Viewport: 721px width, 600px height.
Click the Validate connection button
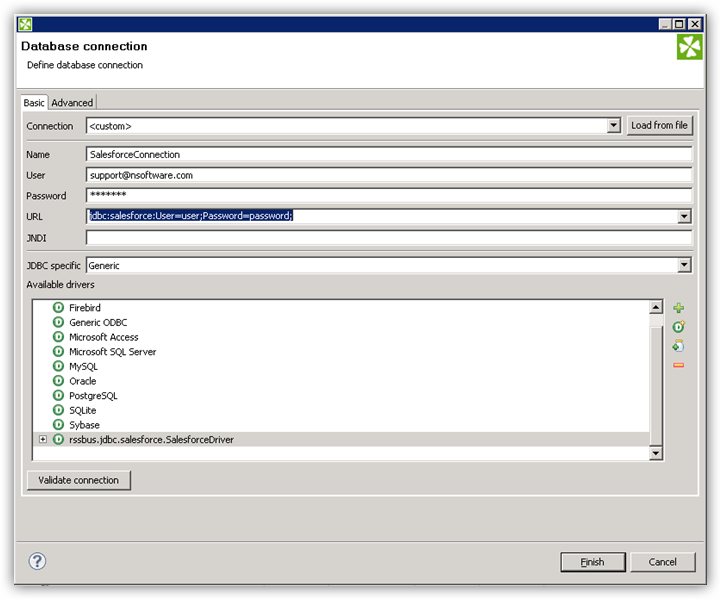point(78,480)
